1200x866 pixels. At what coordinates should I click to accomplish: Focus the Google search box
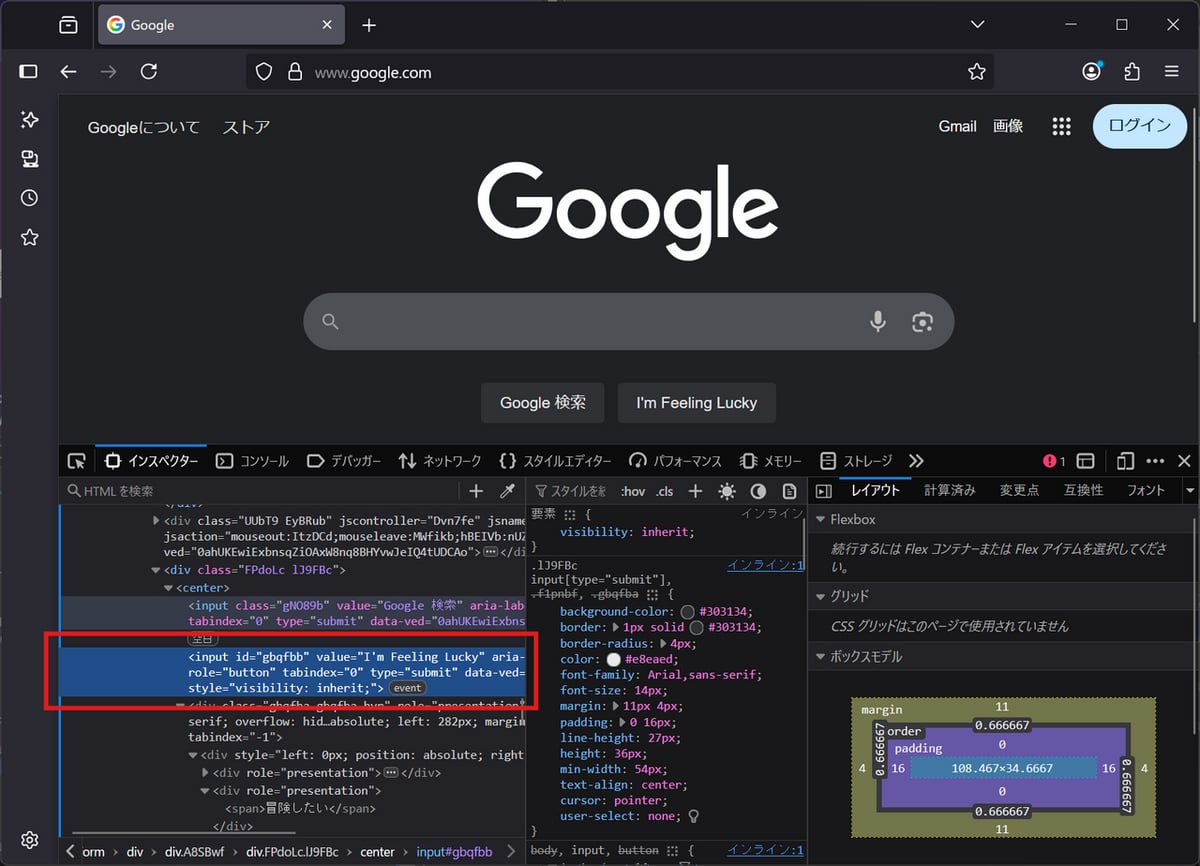(628, 321)
